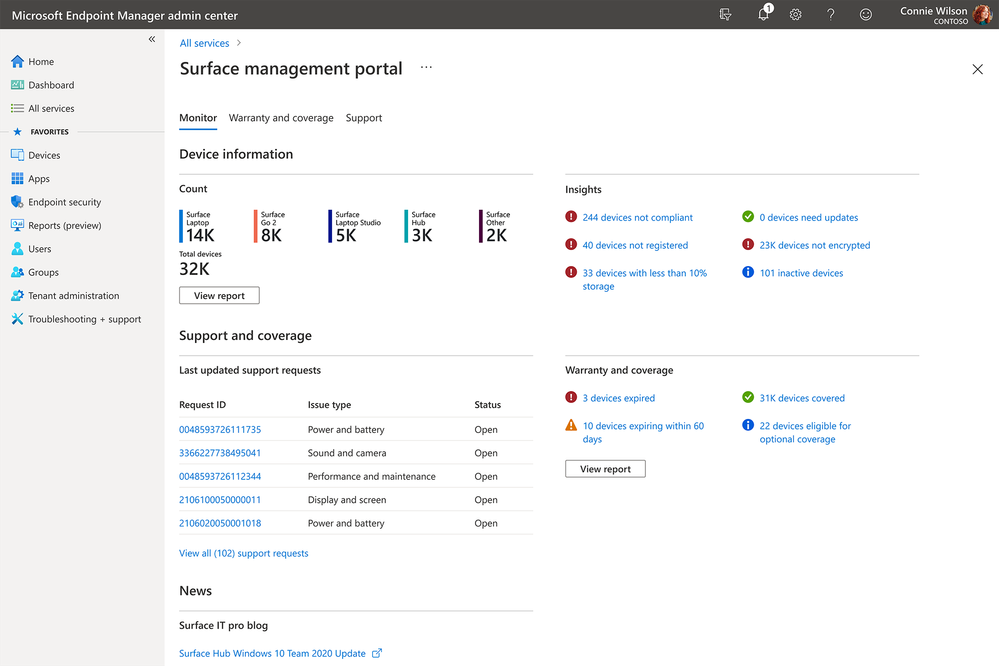The image size is (999, 666).
Task: Open 33 devices with less than 10% storage
Action: tap(645, 279)
